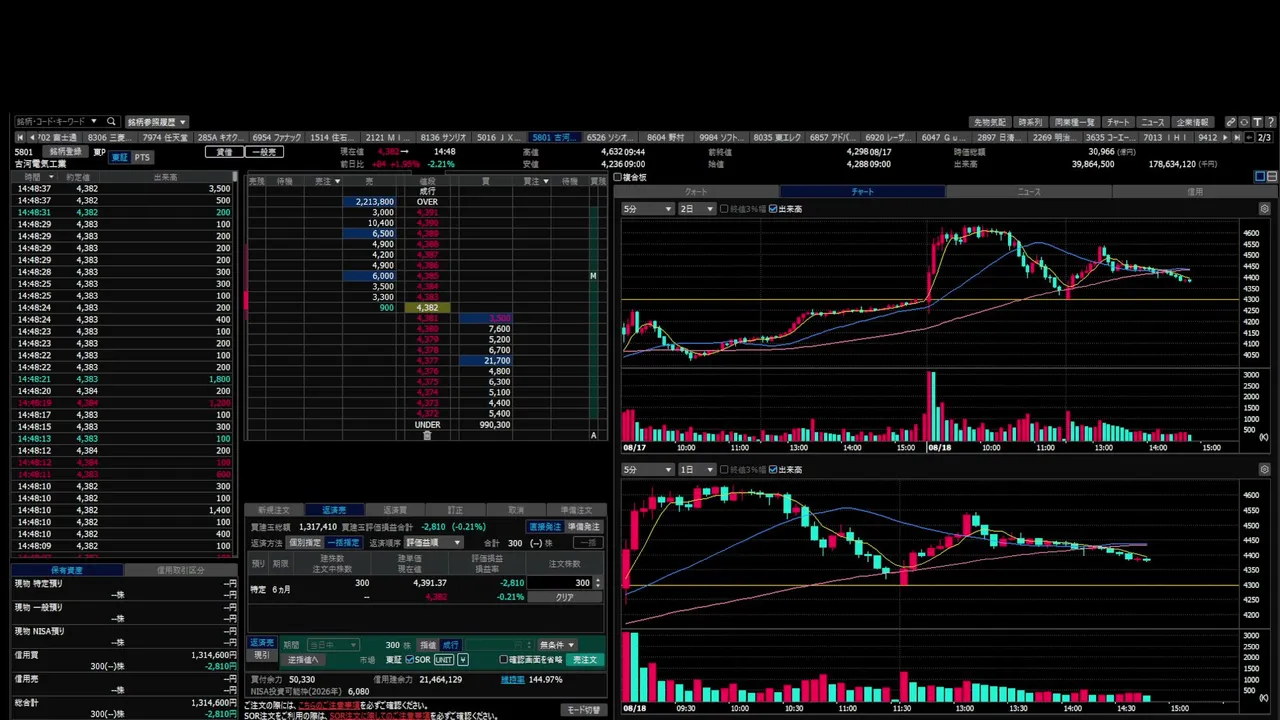Screen dimensions: 1280x720
Task: Click the 企業情報 top button
Action: click(1192, 122)
